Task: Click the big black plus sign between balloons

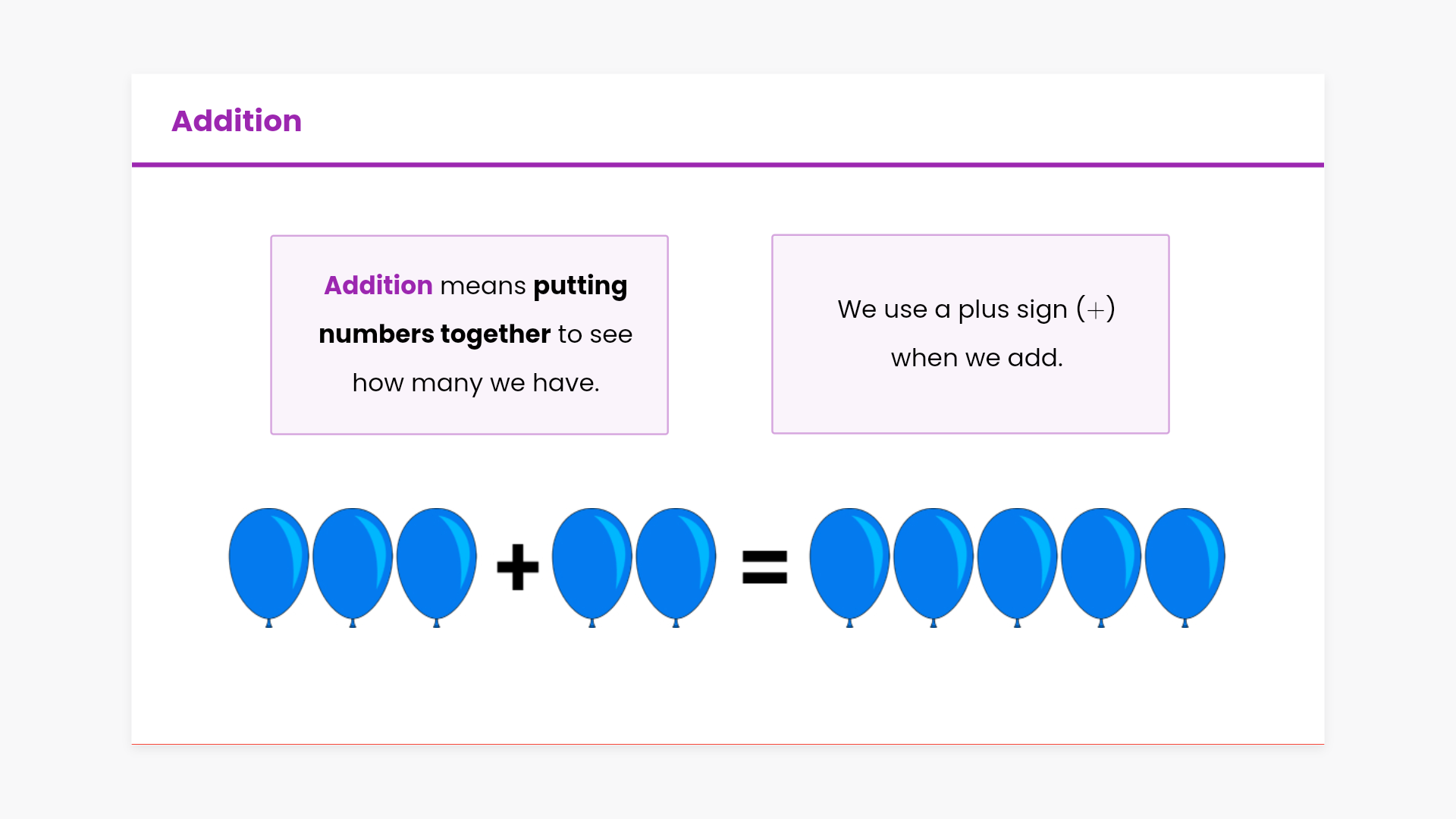Action: point(518,566)
